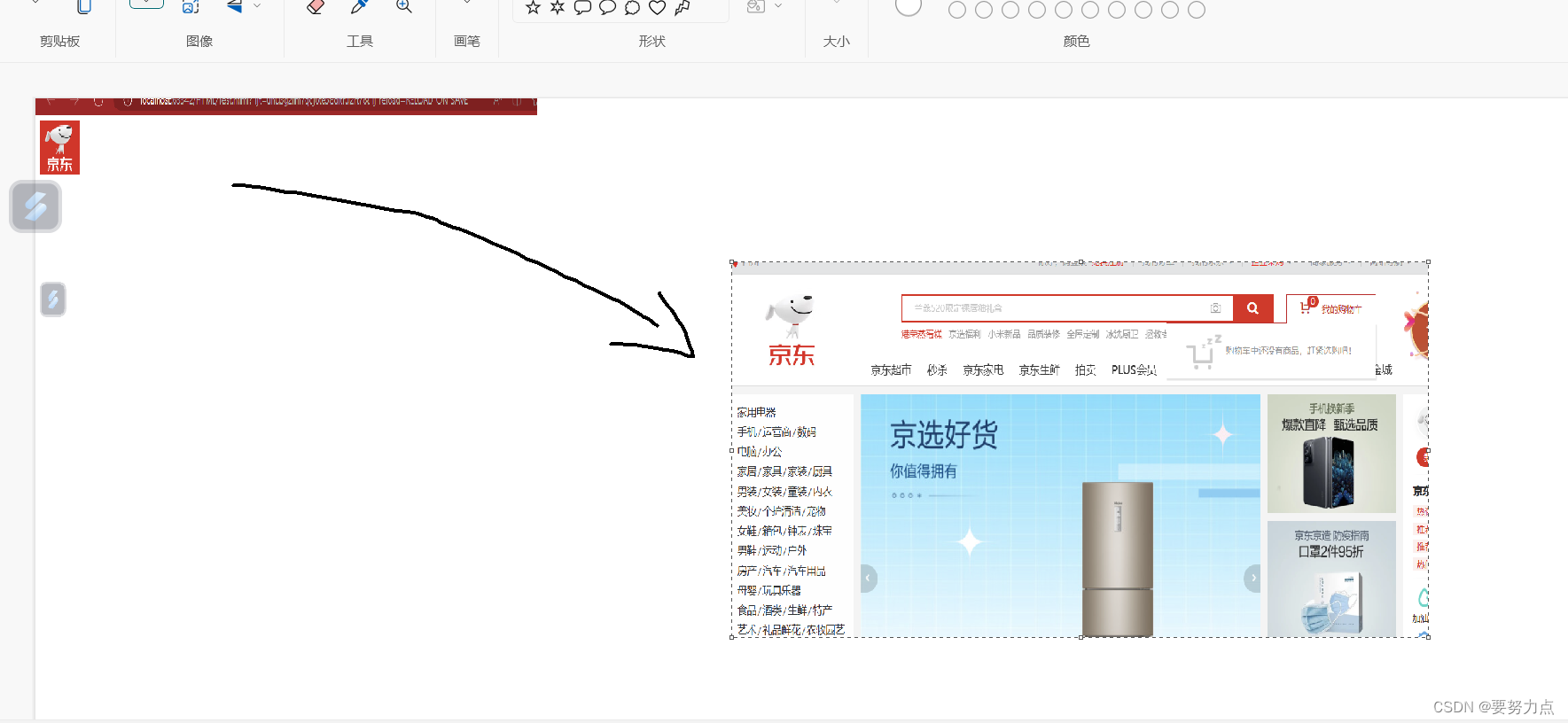Open the 秒杀 nav link
The height and width of the screenshot is (723, 1568).
tap(937, 370)
